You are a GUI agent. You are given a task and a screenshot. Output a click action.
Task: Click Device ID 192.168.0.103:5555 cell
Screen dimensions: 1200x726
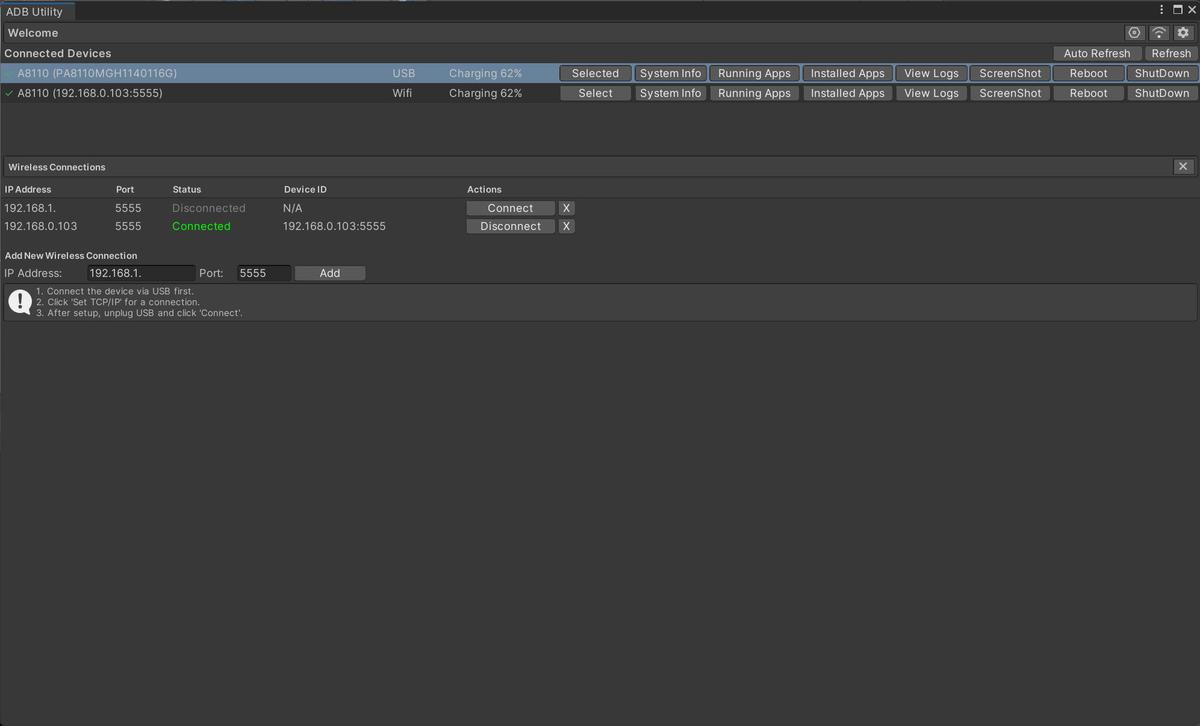click(334, 226)
